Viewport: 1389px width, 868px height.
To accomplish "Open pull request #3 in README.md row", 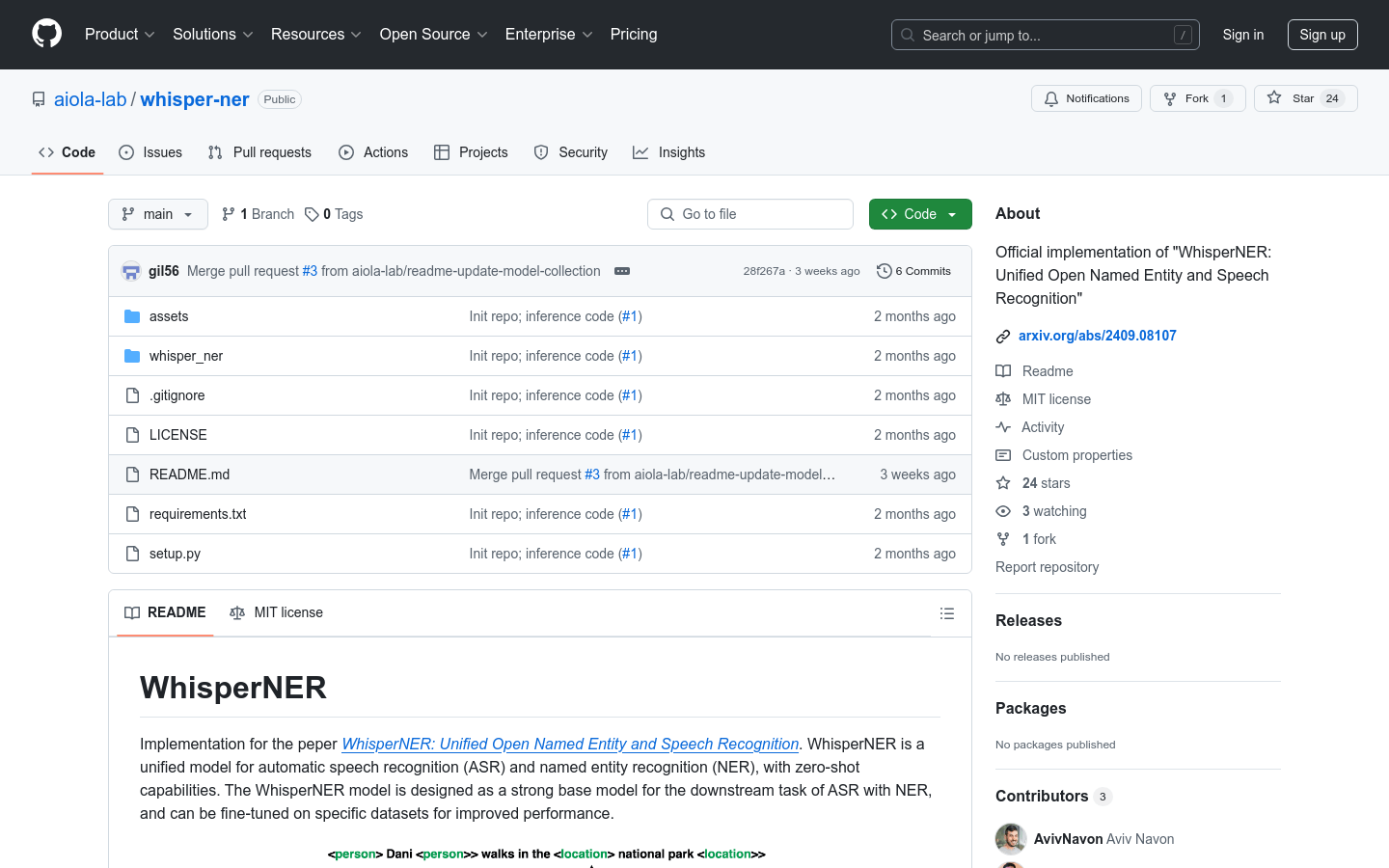I will [x=592, y=475].
